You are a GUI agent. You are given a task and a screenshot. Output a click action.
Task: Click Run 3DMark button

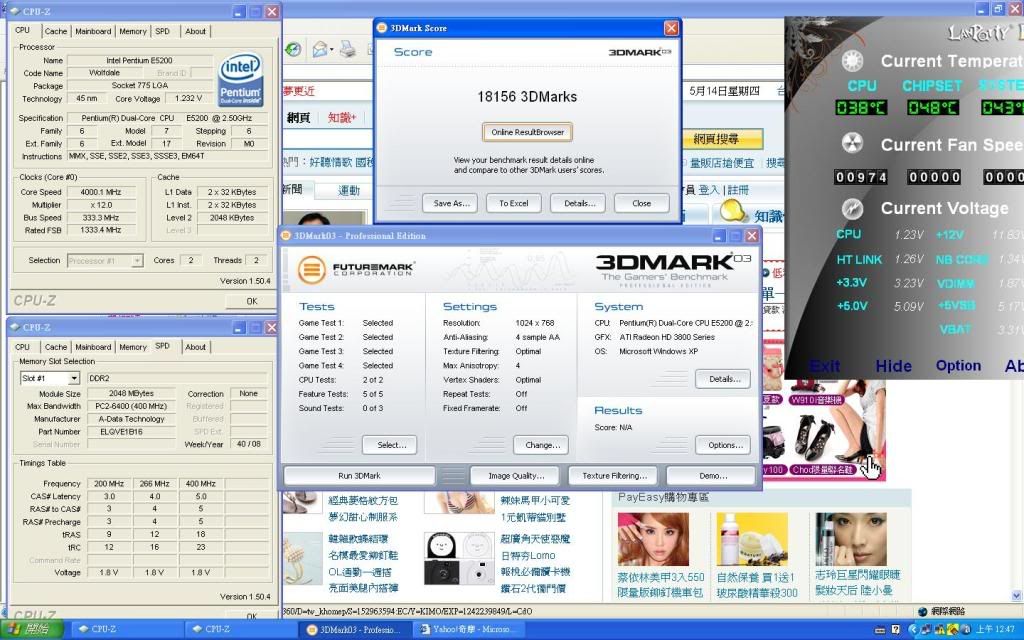pyautogui.click(x=359, y=476)
